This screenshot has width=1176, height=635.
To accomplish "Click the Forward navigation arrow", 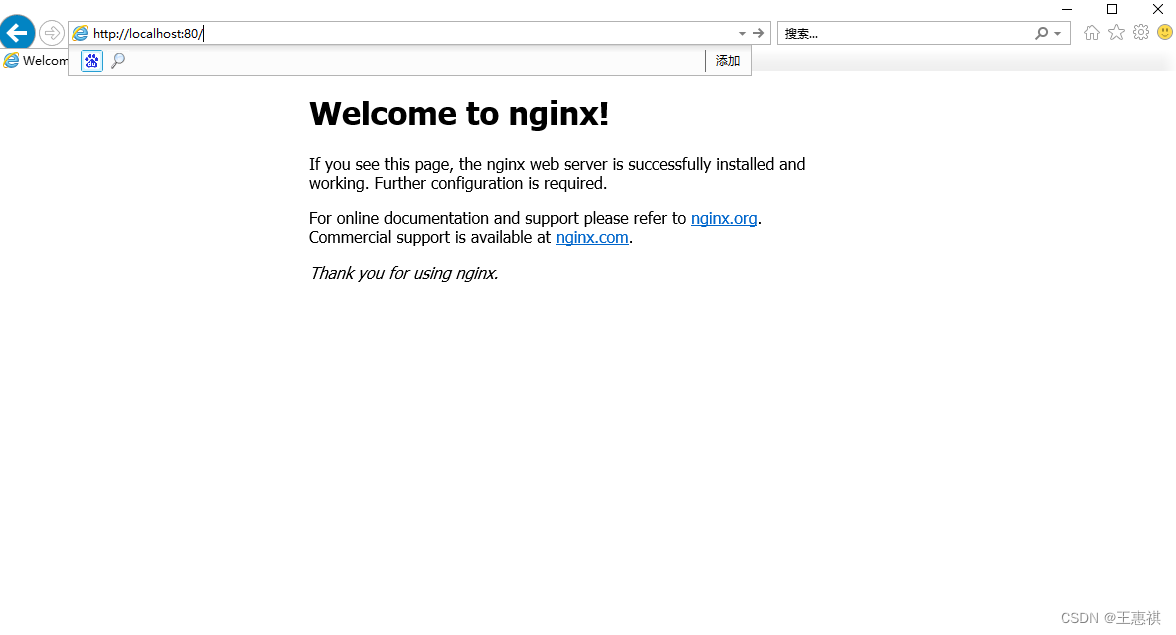I will [x=51, y=31].
